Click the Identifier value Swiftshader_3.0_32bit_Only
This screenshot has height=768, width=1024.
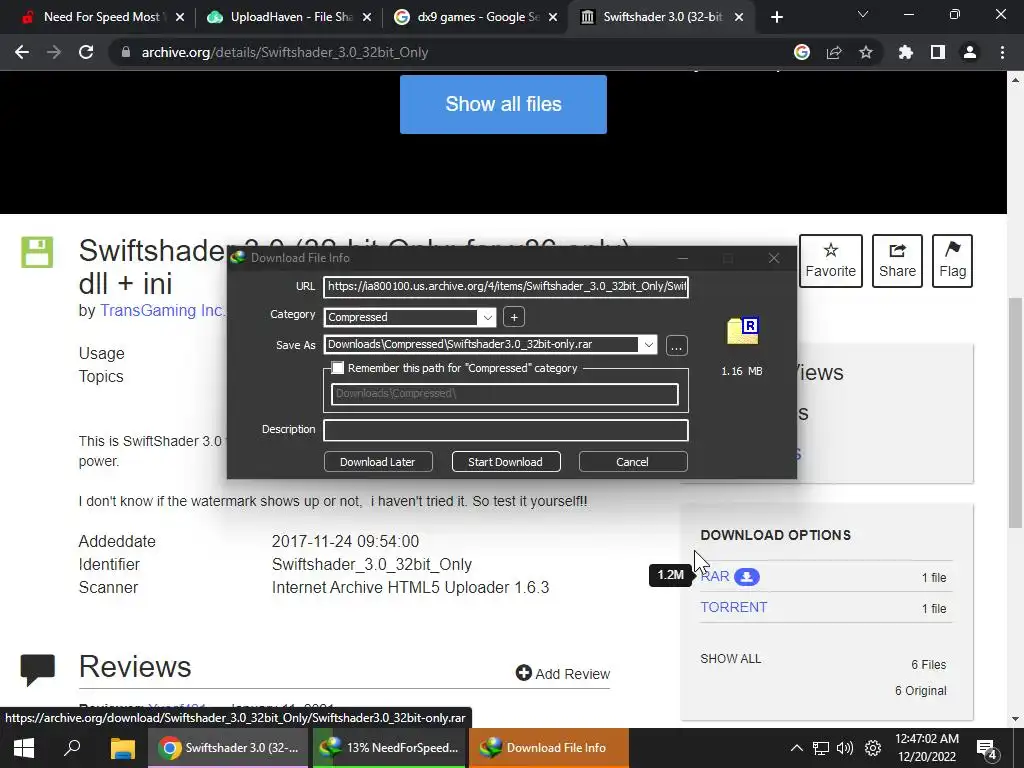pos(372,564)
